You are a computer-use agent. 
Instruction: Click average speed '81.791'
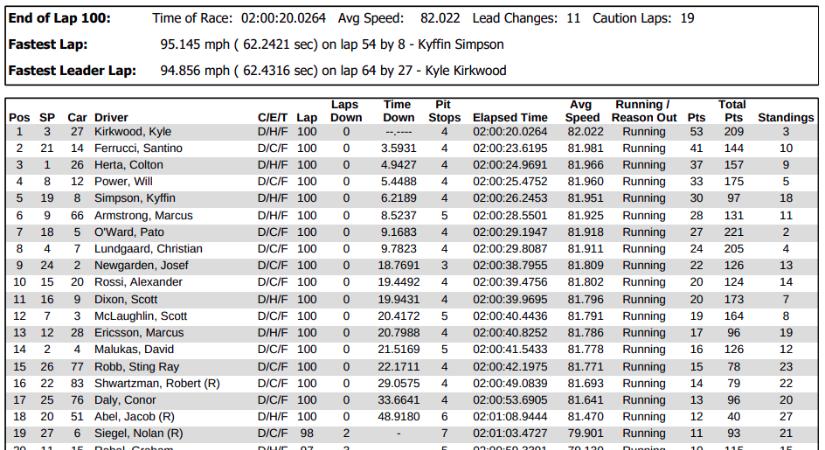[585, 316]
